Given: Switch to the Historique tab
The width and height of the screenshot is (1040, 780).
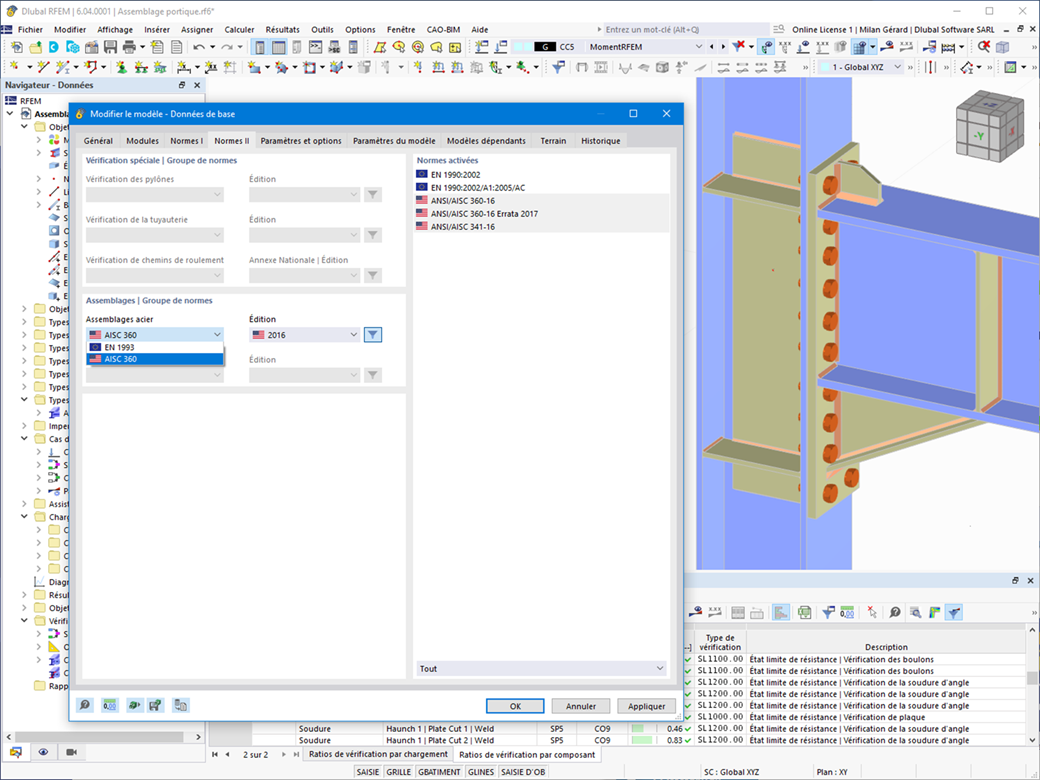Looking at the screenshot, I should click(601, 141).
